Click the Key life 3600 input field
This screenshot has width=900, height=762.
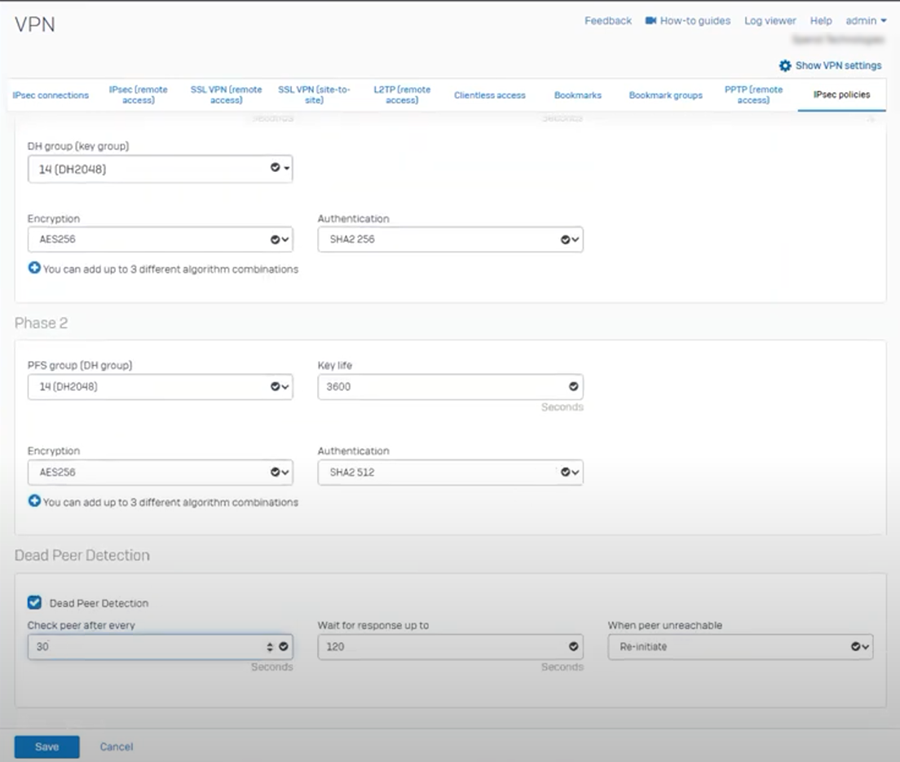pos(451,387)
